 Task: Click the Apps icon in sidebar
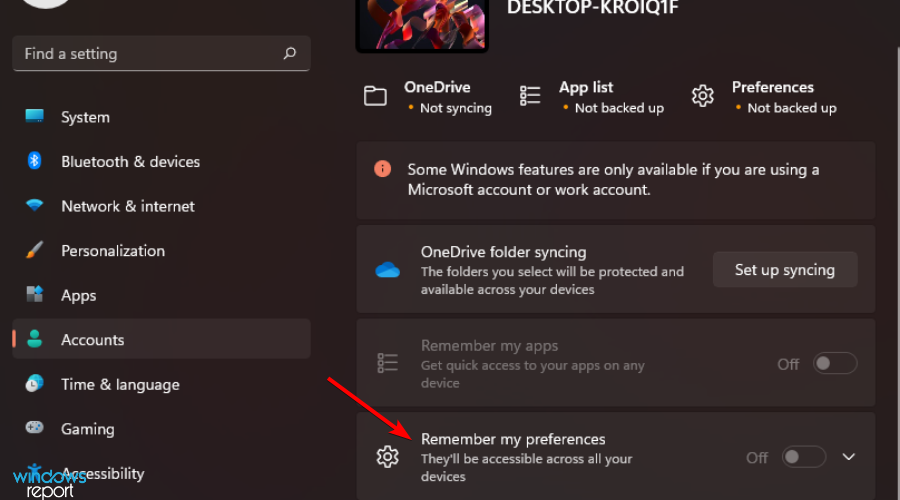[x=35, y=295]
